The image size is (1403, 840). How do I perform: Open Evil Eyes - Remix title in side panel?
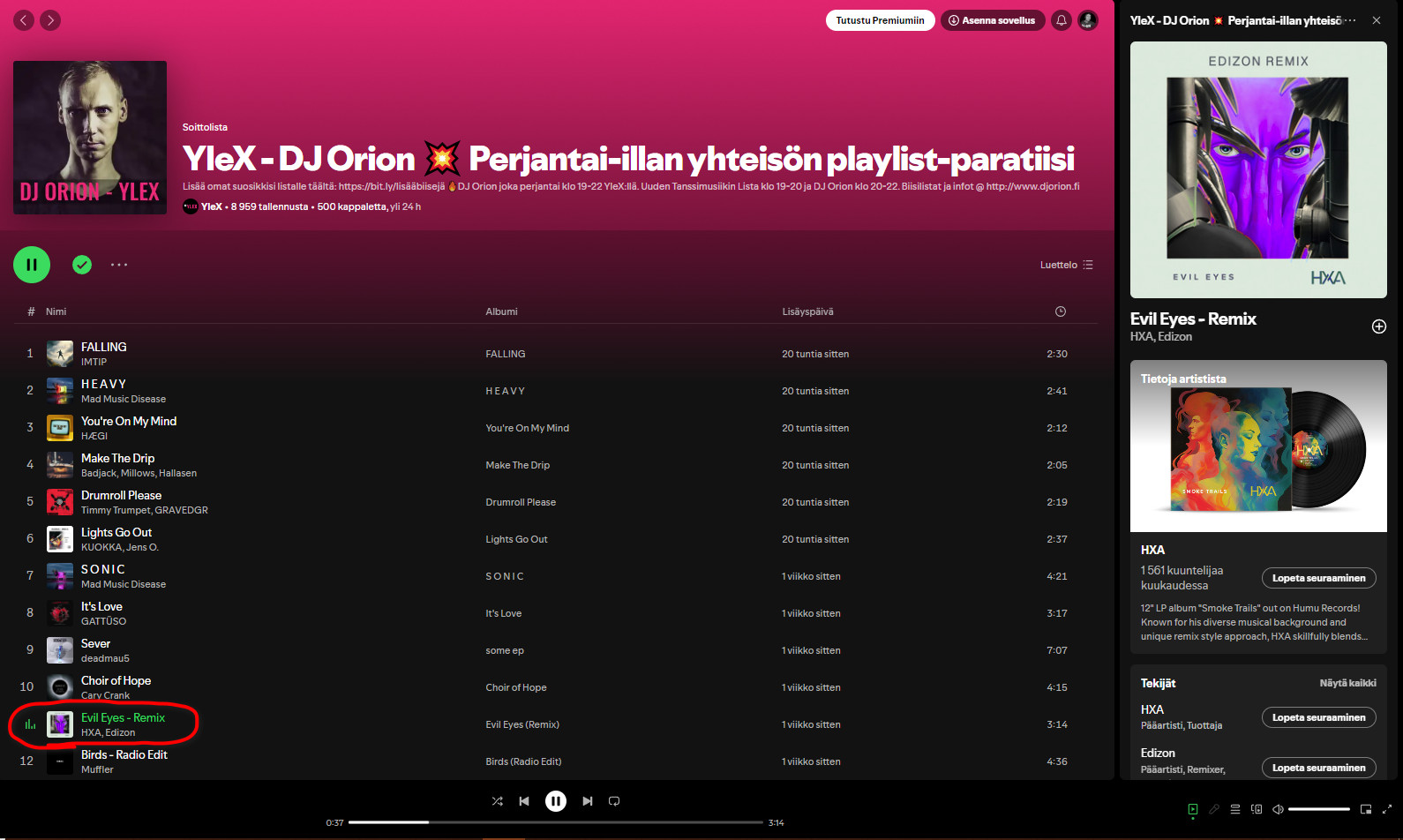click(1193, 319)
